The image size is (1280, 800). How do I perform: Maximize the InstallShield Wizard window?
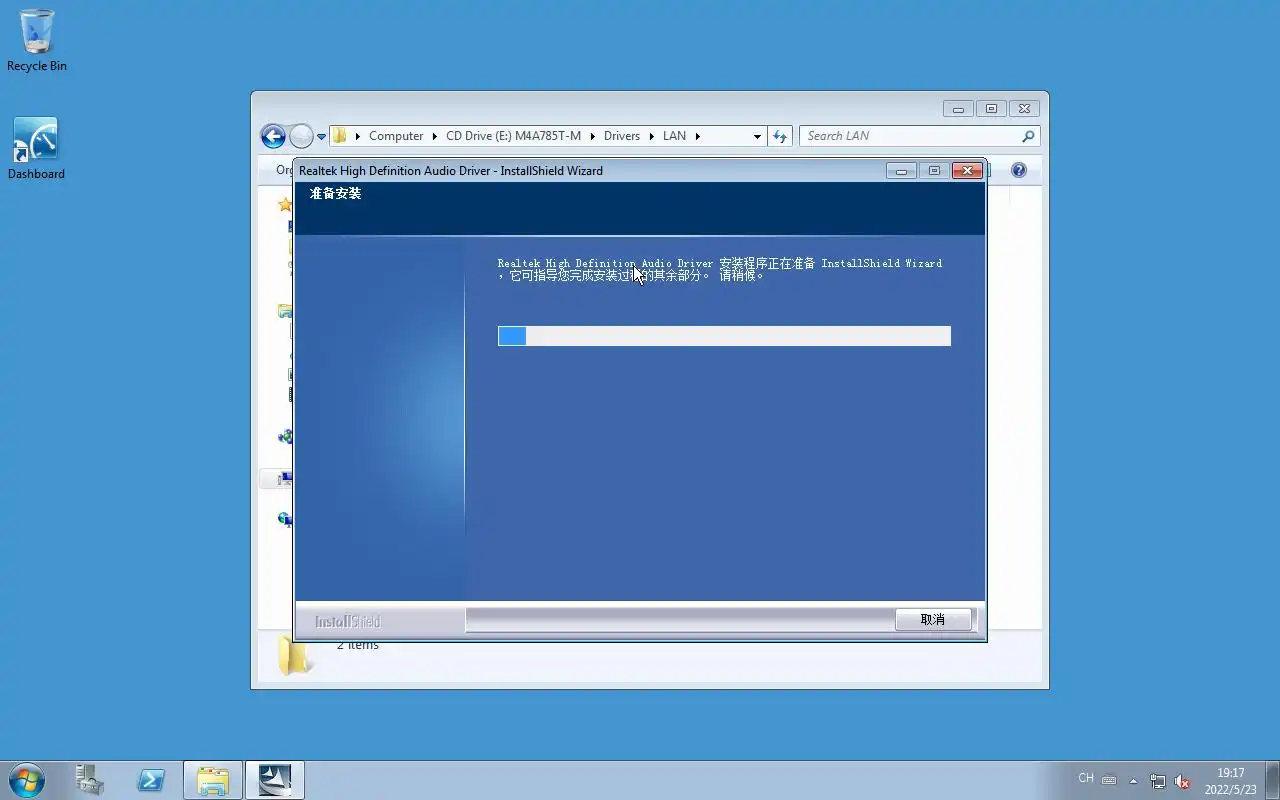point(934,171)
